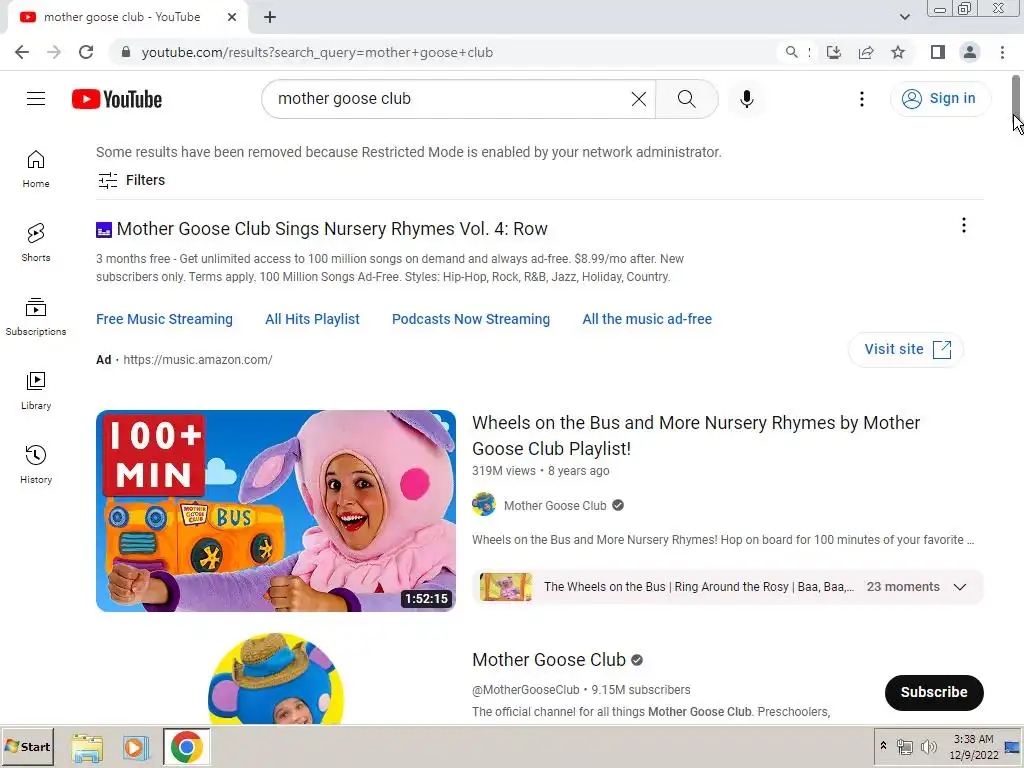Click the install/download icon in address bar
1024x768 pixels.
click(833, 52)
